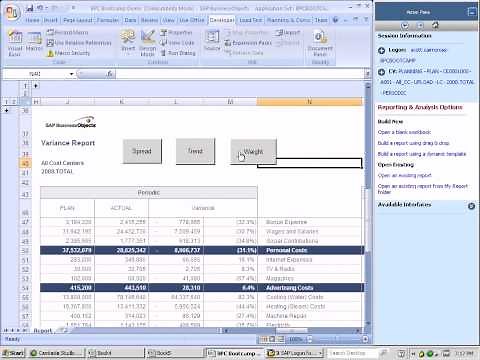The image size is (480, 360).
Task: Click Build a report using drag & drop
Action: coord(414,143)
